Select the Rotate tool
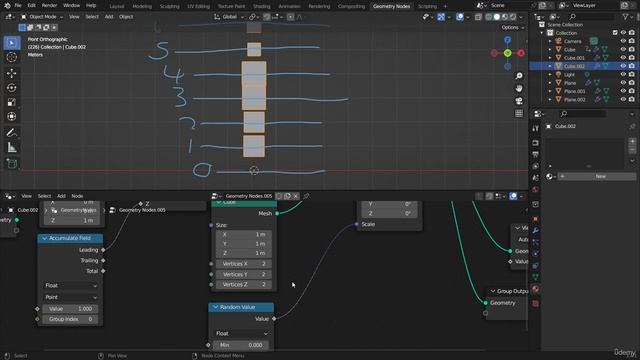 (x=12, y=87)
